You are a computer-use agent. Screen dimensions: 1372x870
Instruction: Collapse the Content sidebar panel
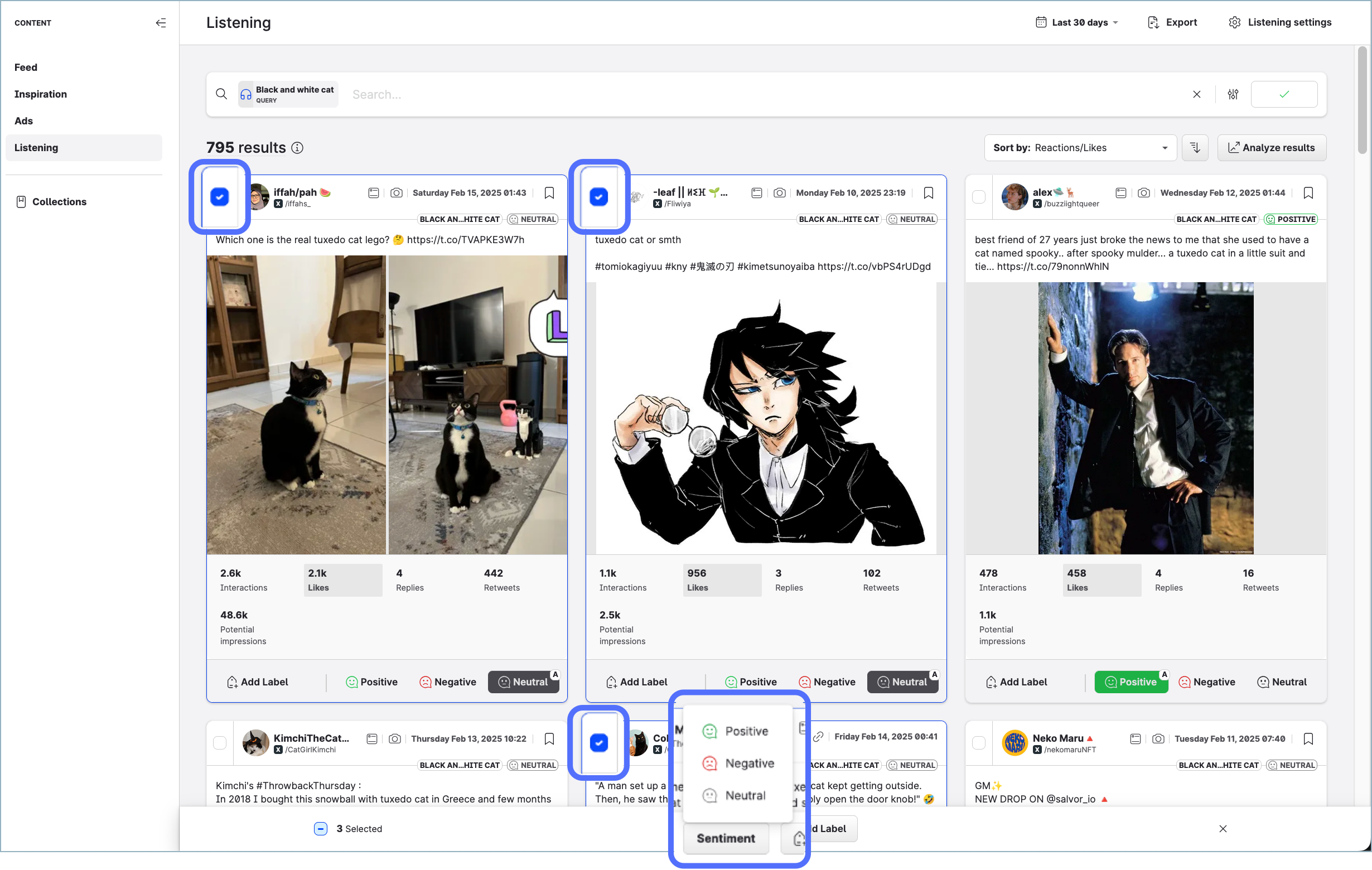tap(161, 23)
